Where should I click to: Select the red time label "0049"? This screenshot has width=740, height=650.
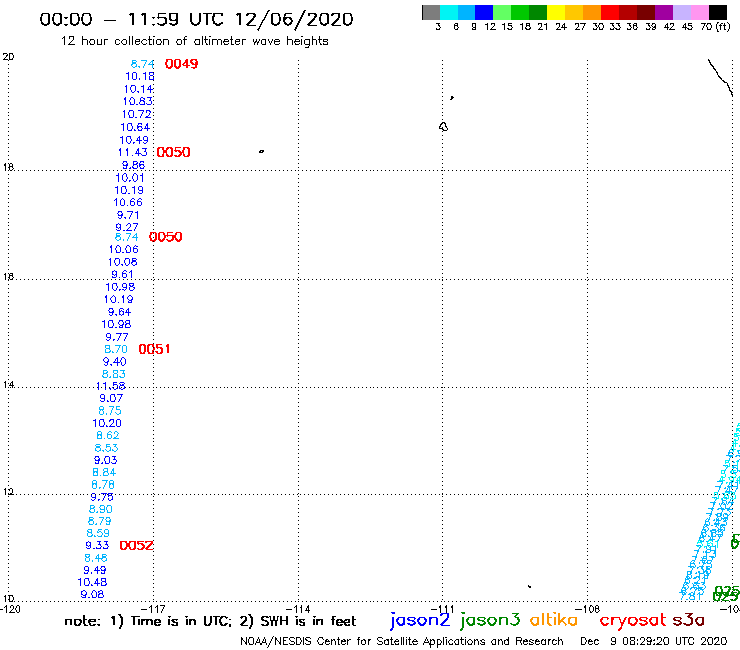[181, 64]
